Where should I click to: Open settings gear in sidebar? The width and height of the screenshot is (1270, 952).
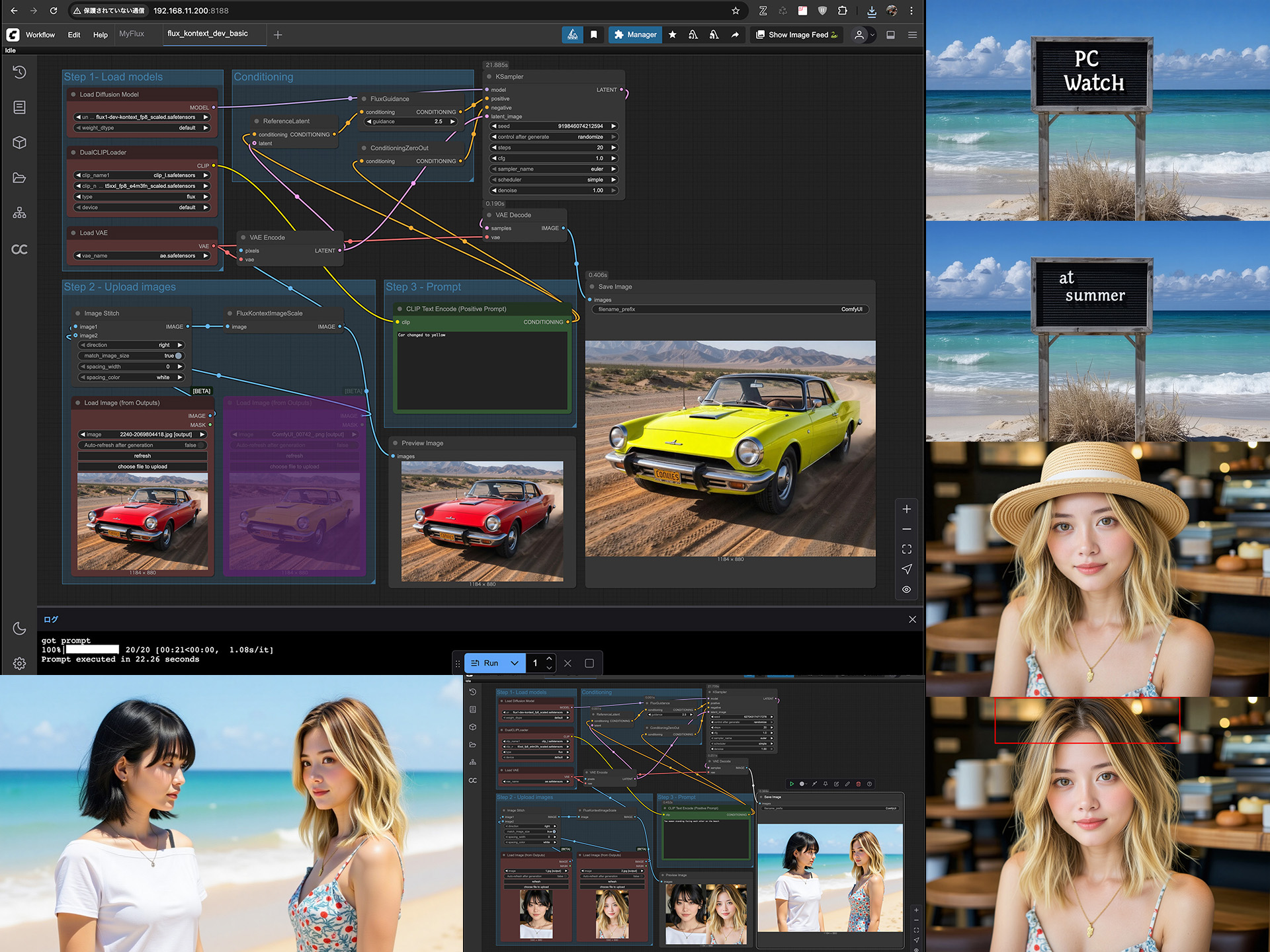tap(19, 663)
